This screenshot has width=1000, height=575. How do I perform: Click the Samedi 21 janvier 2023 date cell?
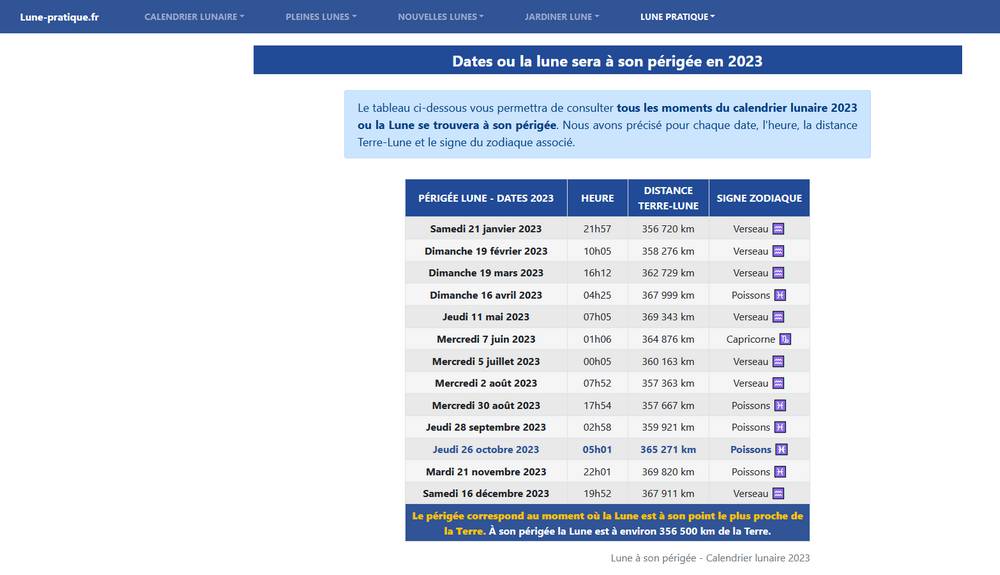click(x=486, y=229)
